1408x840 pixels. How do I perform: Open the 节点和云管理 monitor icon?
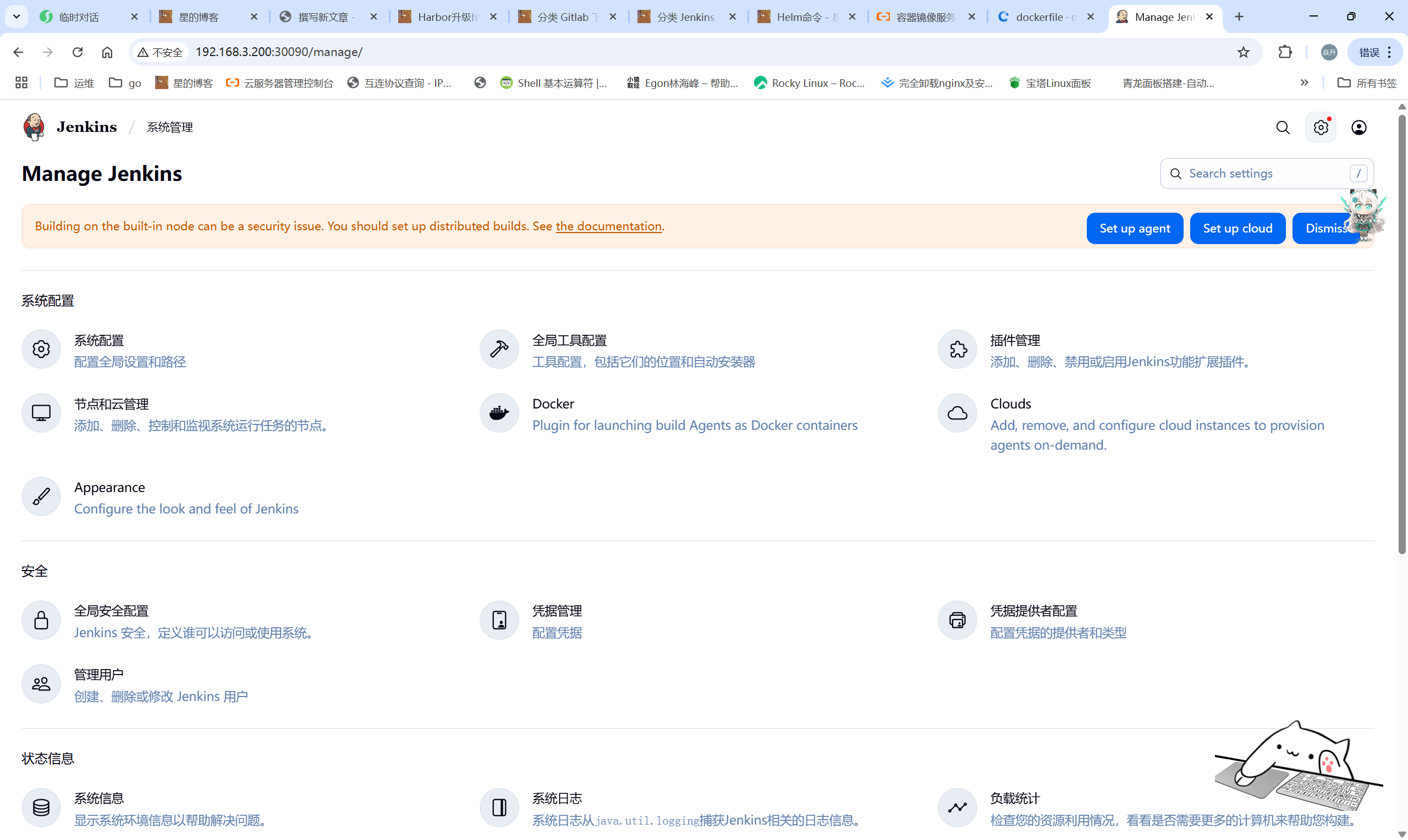[41, 413]
